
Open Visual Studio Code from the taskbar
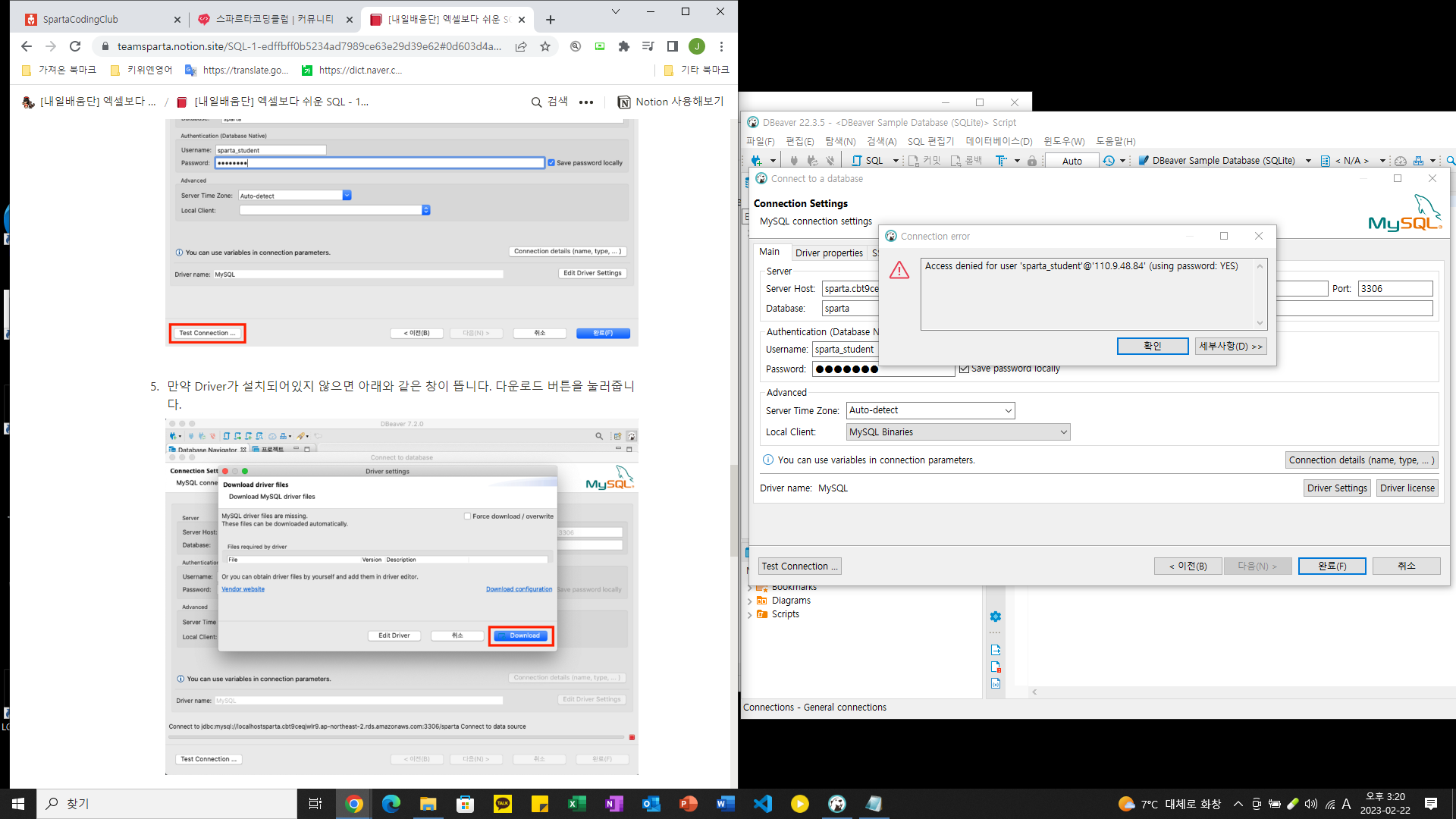click(763, 804)
